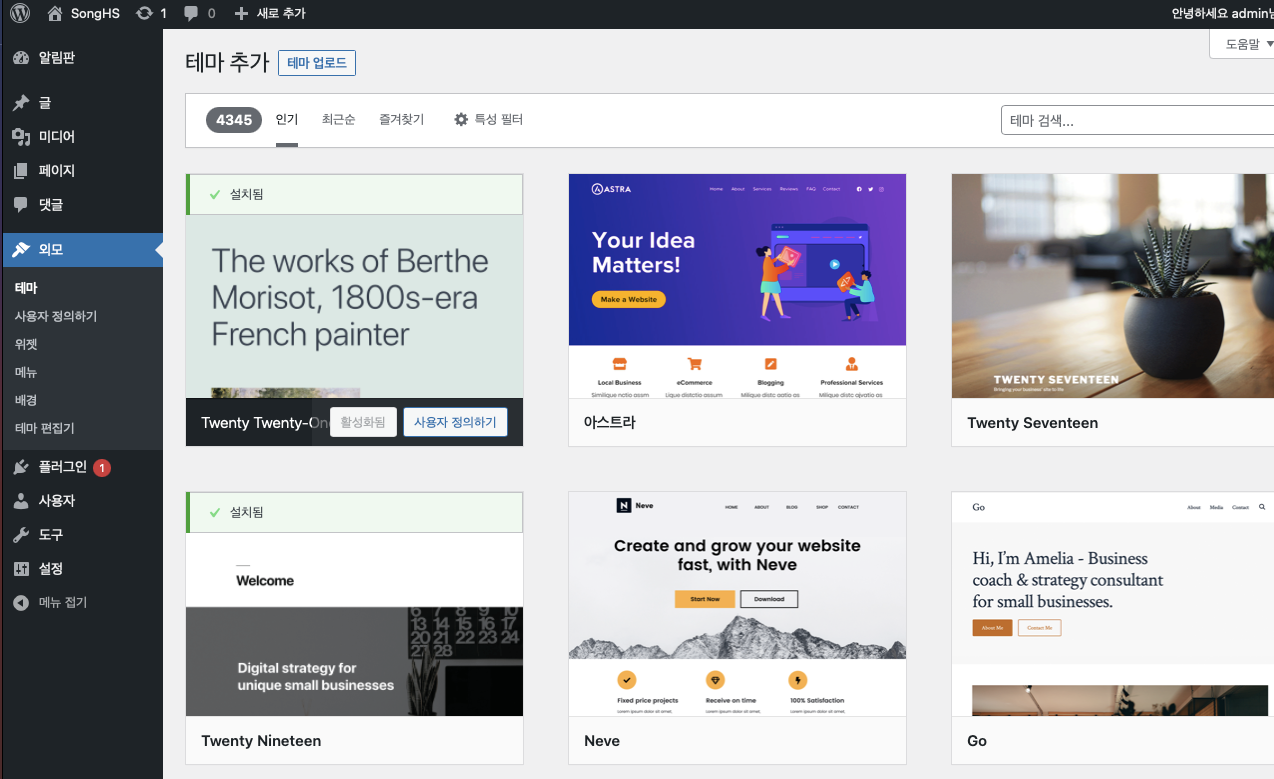1274x779 pixels.
Task: Click the Twenty Seventeen theme name
Action: point(1032,423)
